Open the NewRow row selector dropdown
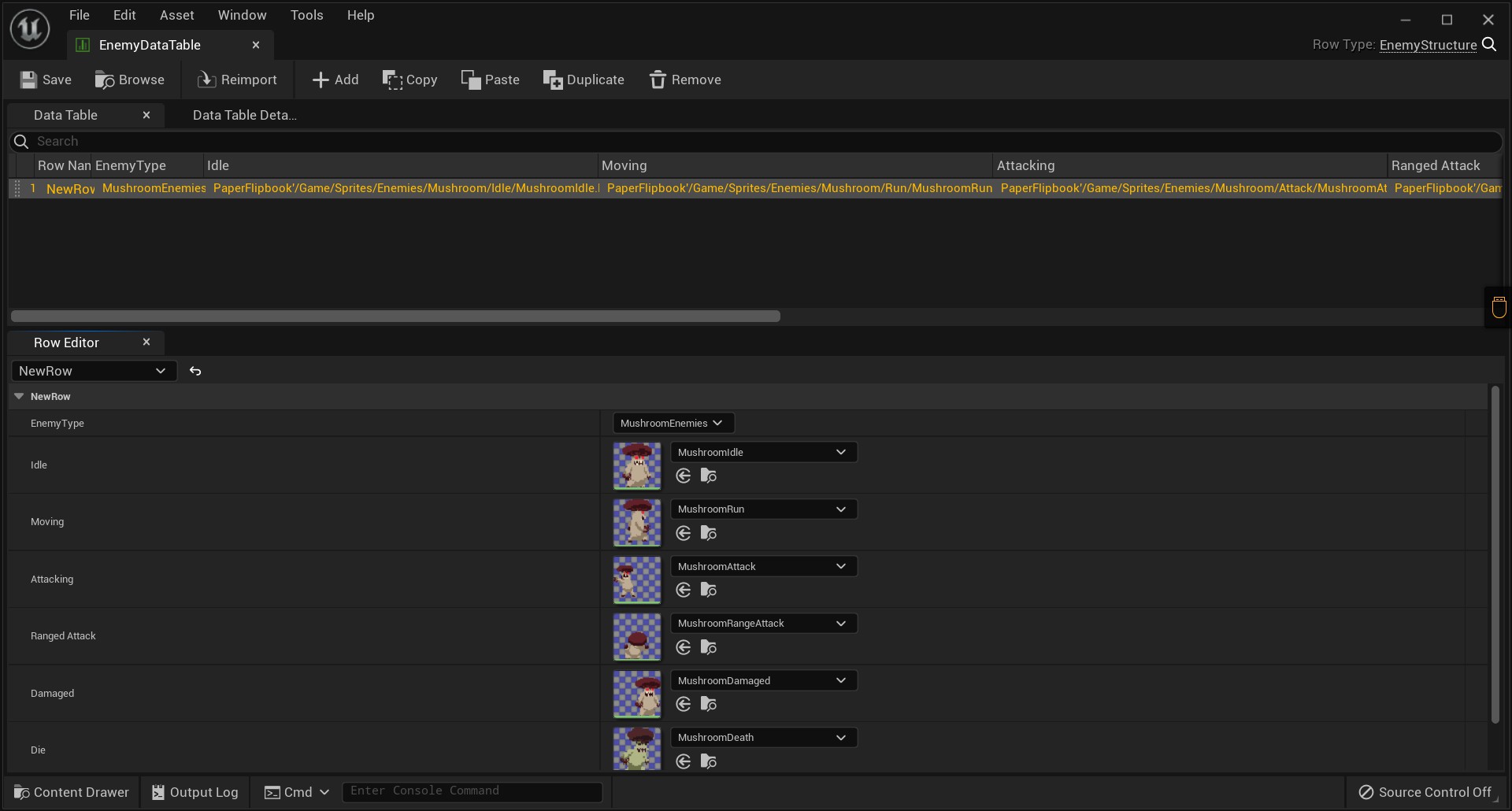The height and width of the screenshot is (811, 1512). click(93, 371)
